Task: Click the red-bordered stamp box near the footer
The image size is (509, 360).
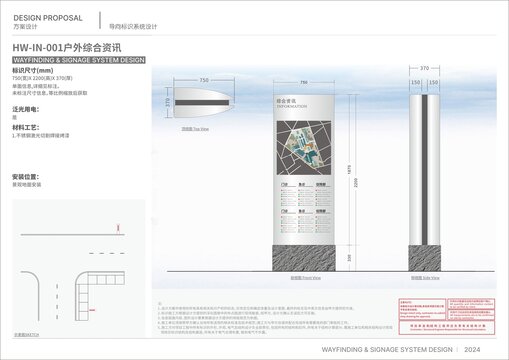Action: coord(447,316)
